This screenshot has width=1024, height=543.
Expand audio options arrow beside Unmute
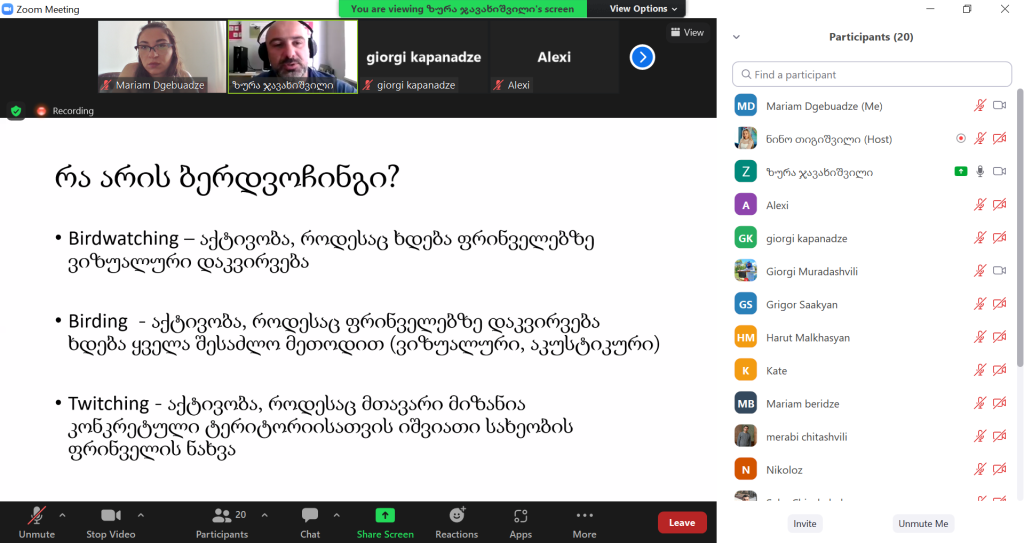pos(62,515)
